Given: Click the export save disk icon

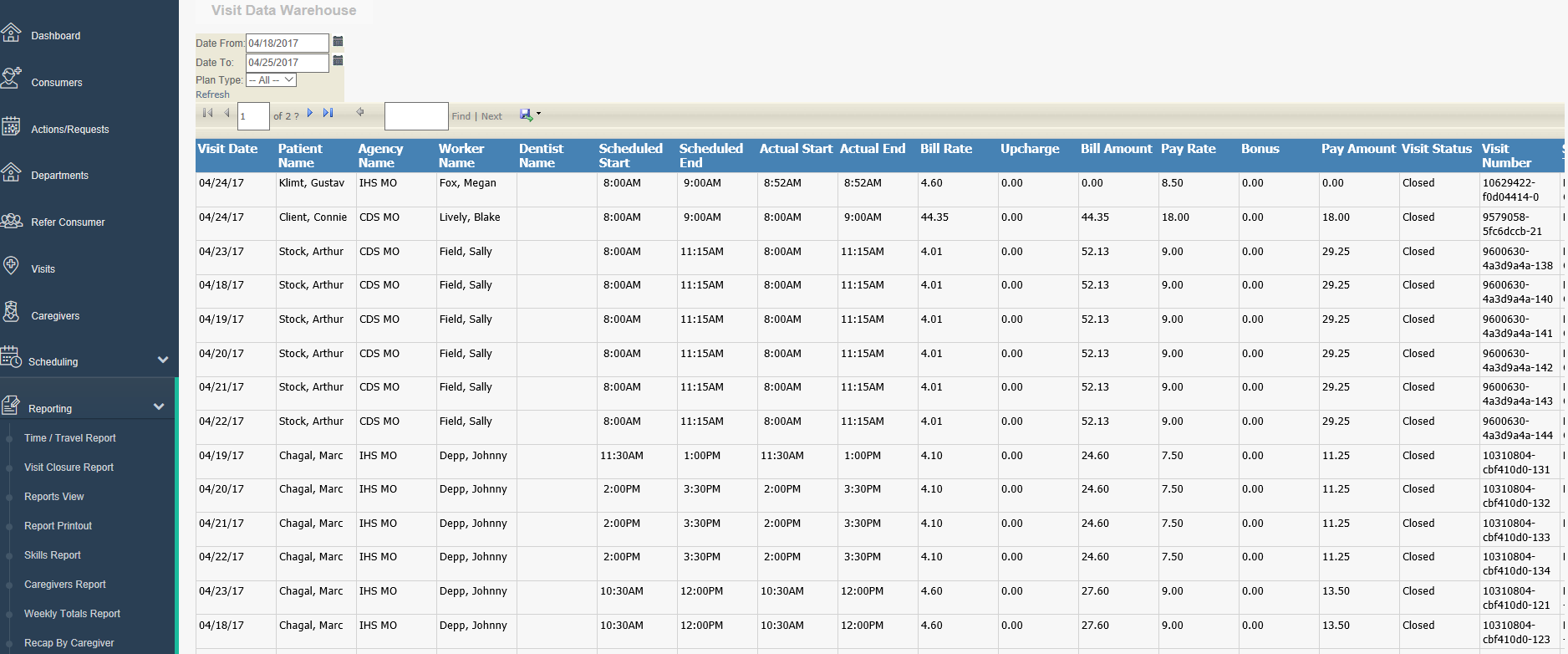Looking at the screenshot, I should pos(526,114).
